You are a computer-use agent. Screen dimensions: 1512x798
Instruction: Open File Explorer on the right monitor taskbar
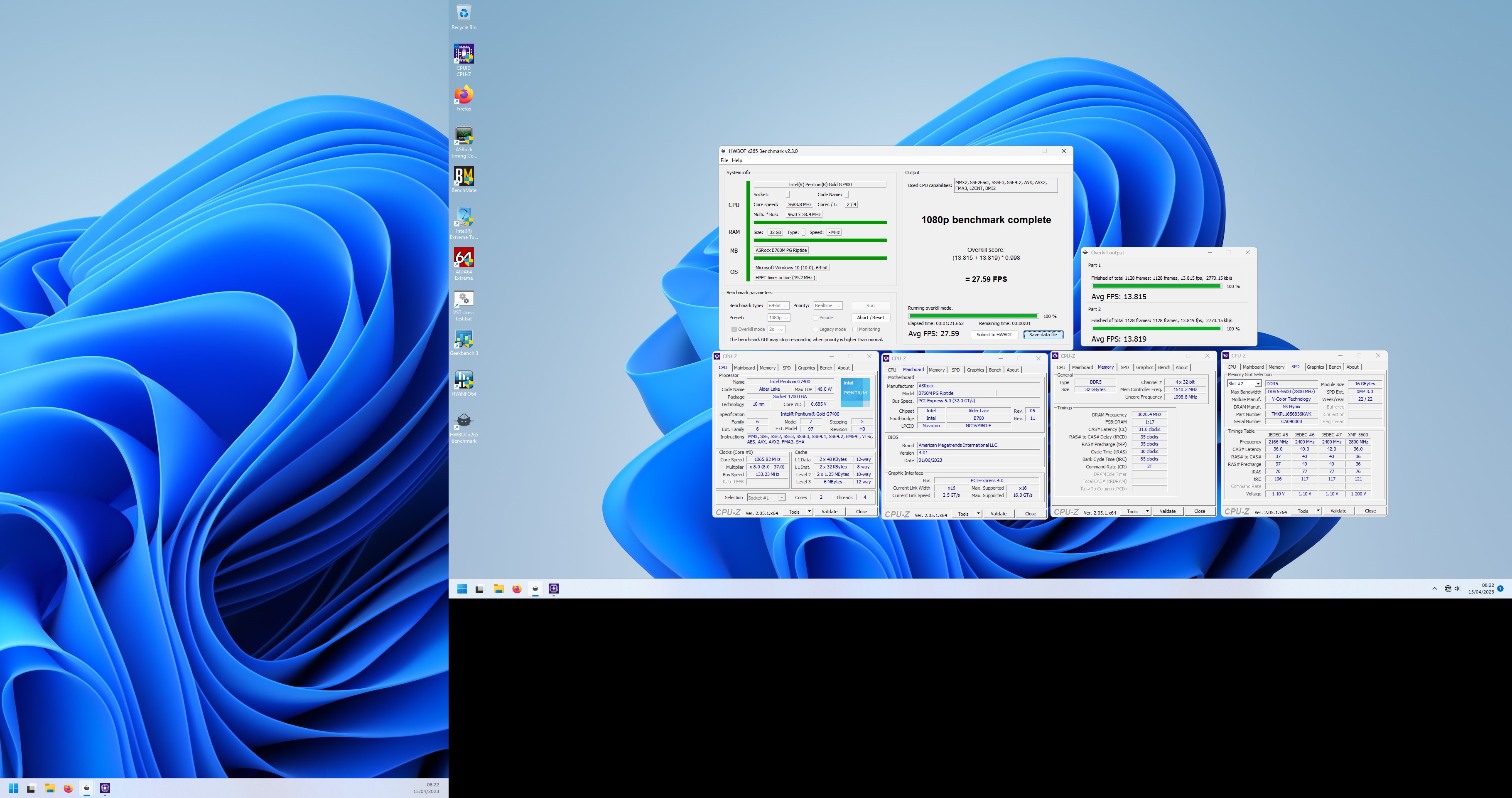pyautogui.click(x=498, y=589)
